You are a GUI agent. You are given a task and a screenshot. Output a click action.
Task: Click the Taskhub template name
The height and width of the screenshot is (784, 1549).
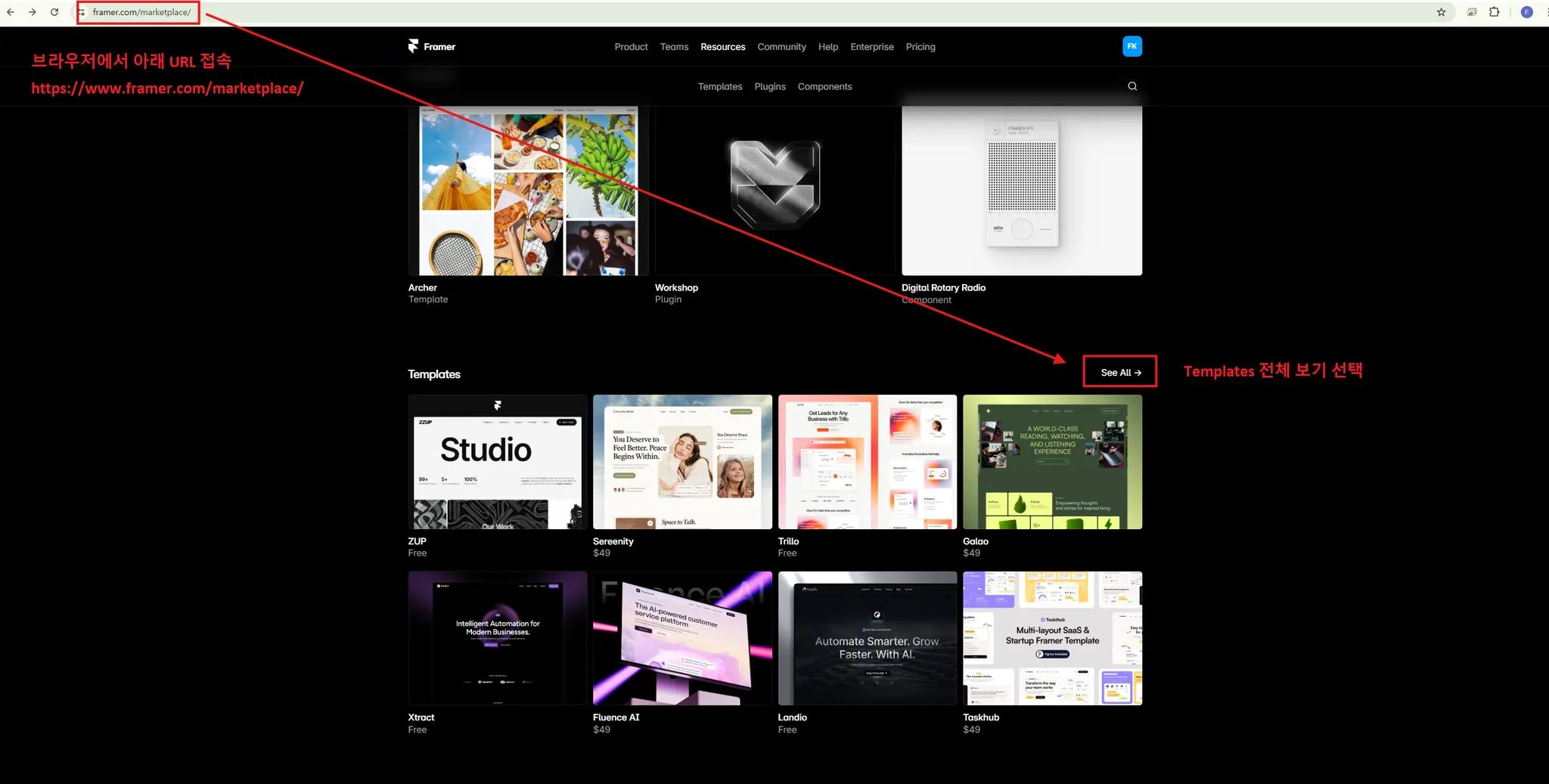(x=981, y=717)
